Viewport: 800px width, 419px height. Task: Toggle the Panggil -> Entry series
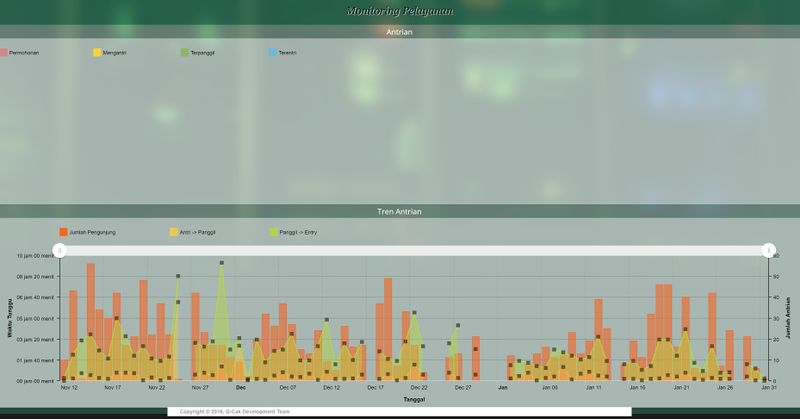pyautogui.click(x=293, y=232)
